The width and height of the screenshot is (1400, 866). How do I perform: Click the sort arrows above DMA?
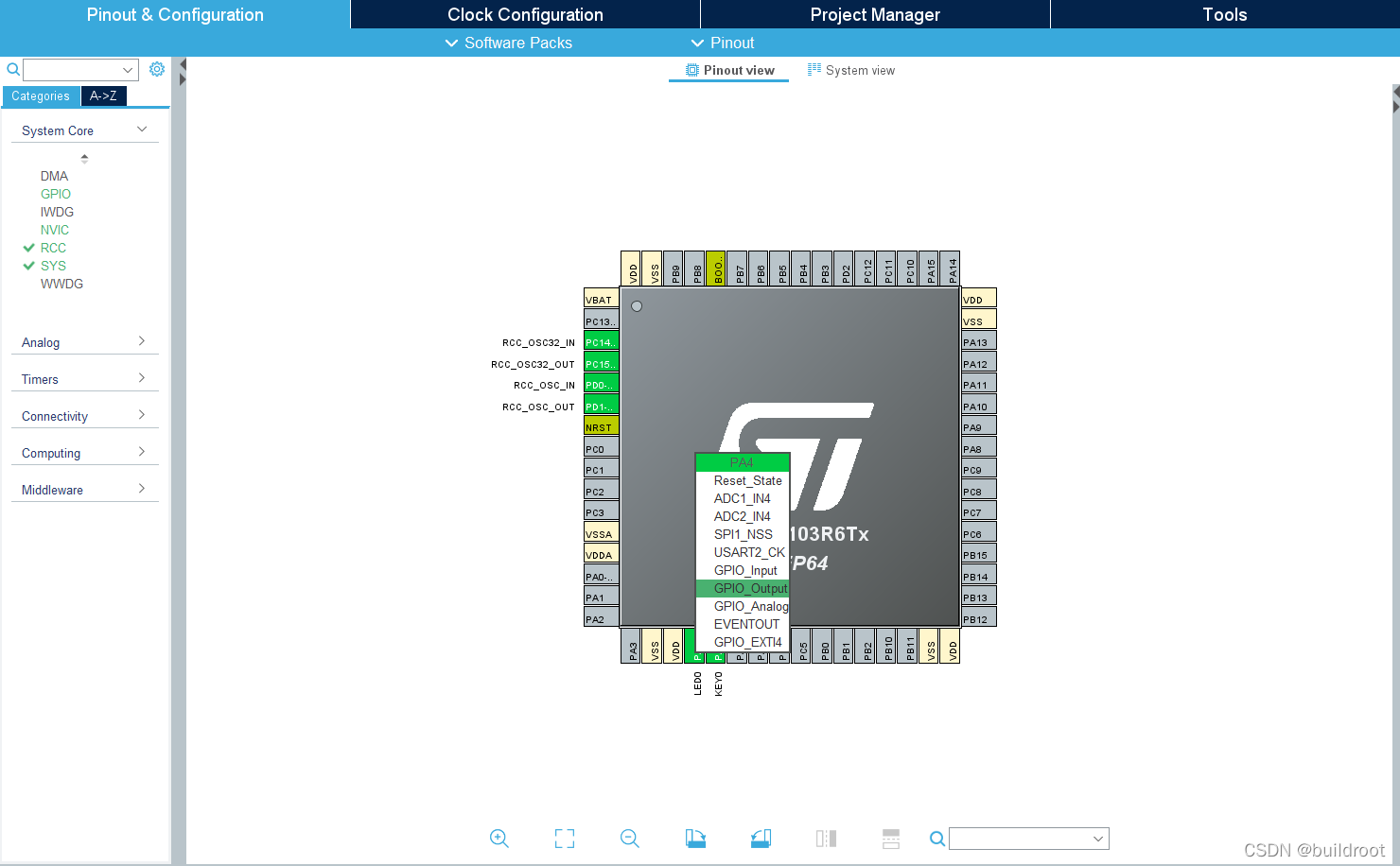(84, 158)
